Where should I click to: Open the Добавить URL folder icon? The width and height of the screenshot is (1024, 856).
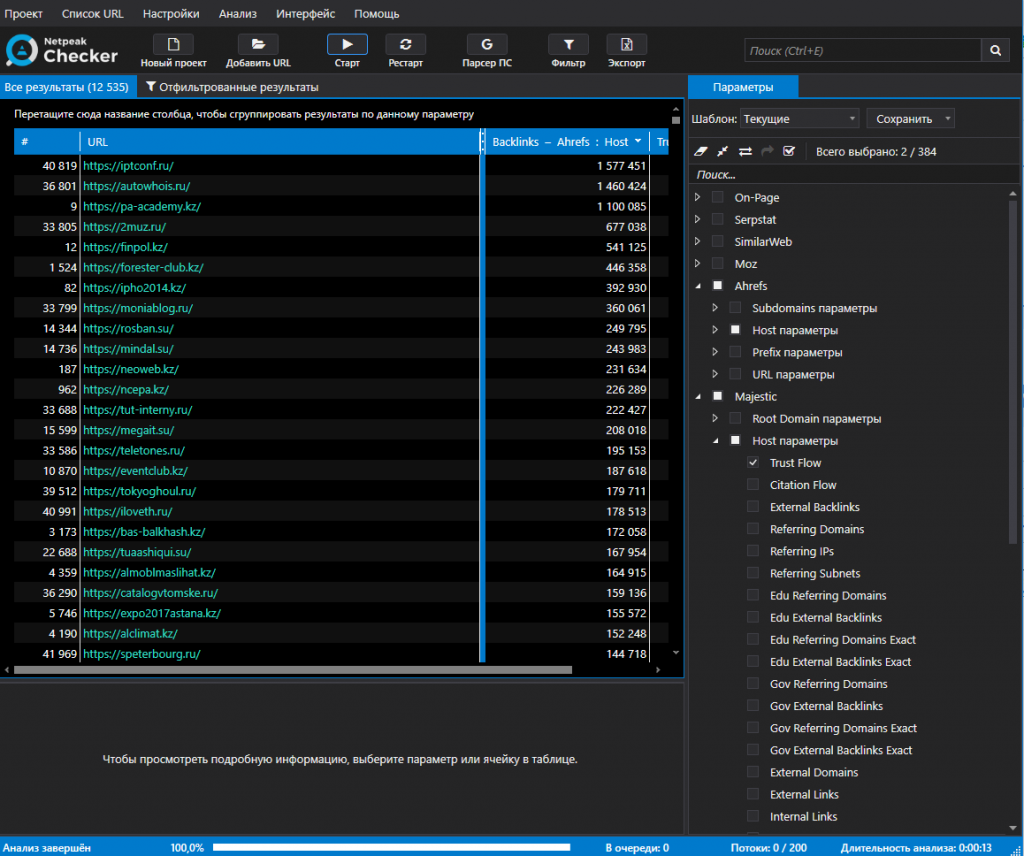[x=258, y=44]
